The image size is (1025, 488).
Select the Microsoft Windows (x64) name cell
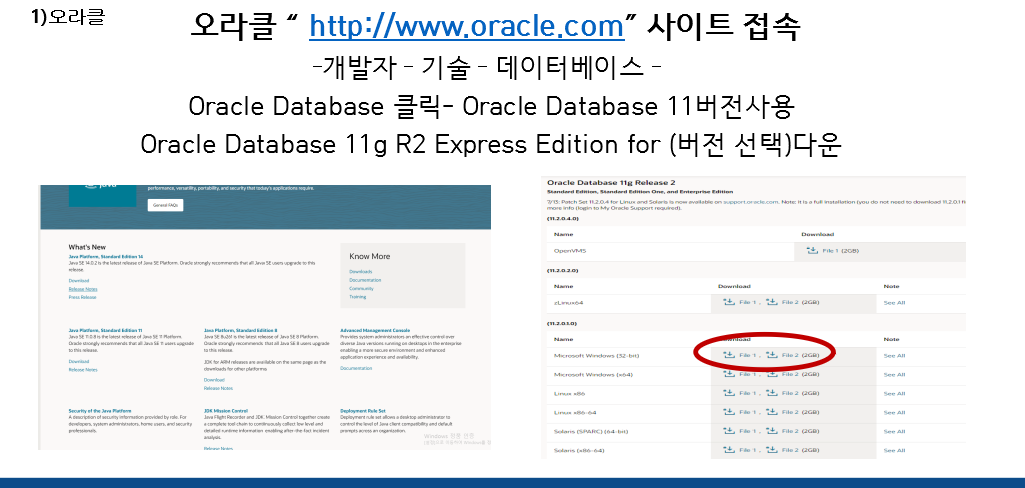tap(629, 374)
